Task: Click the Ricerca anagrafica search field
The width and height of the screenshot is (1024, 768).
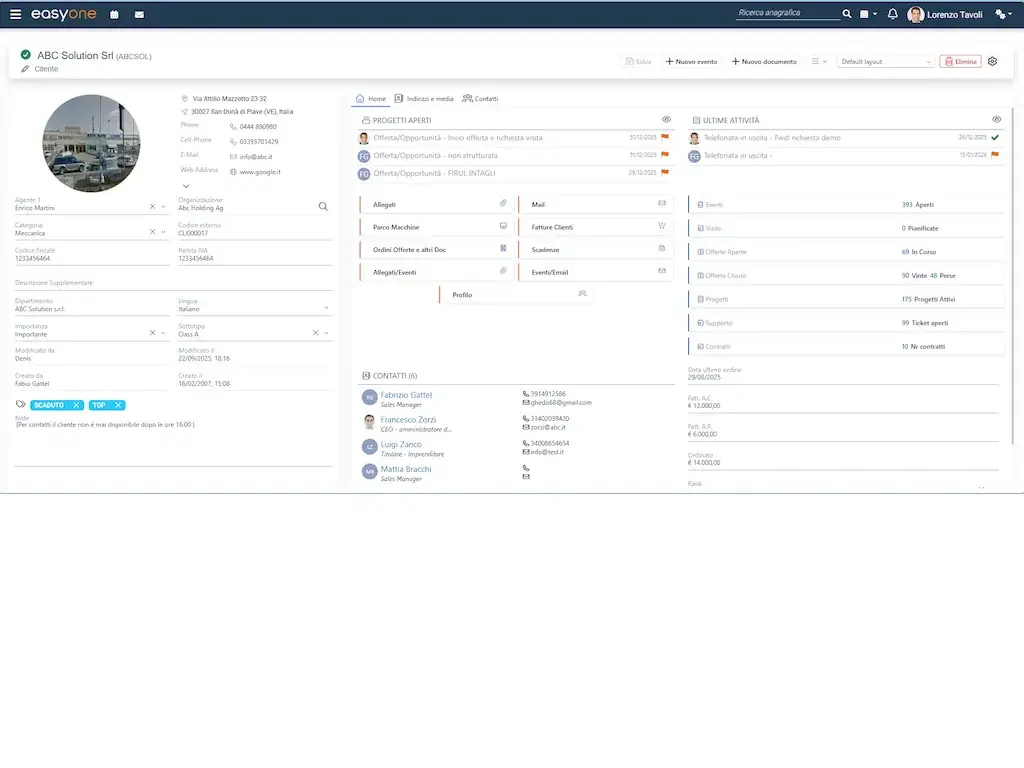Action: 786,14
